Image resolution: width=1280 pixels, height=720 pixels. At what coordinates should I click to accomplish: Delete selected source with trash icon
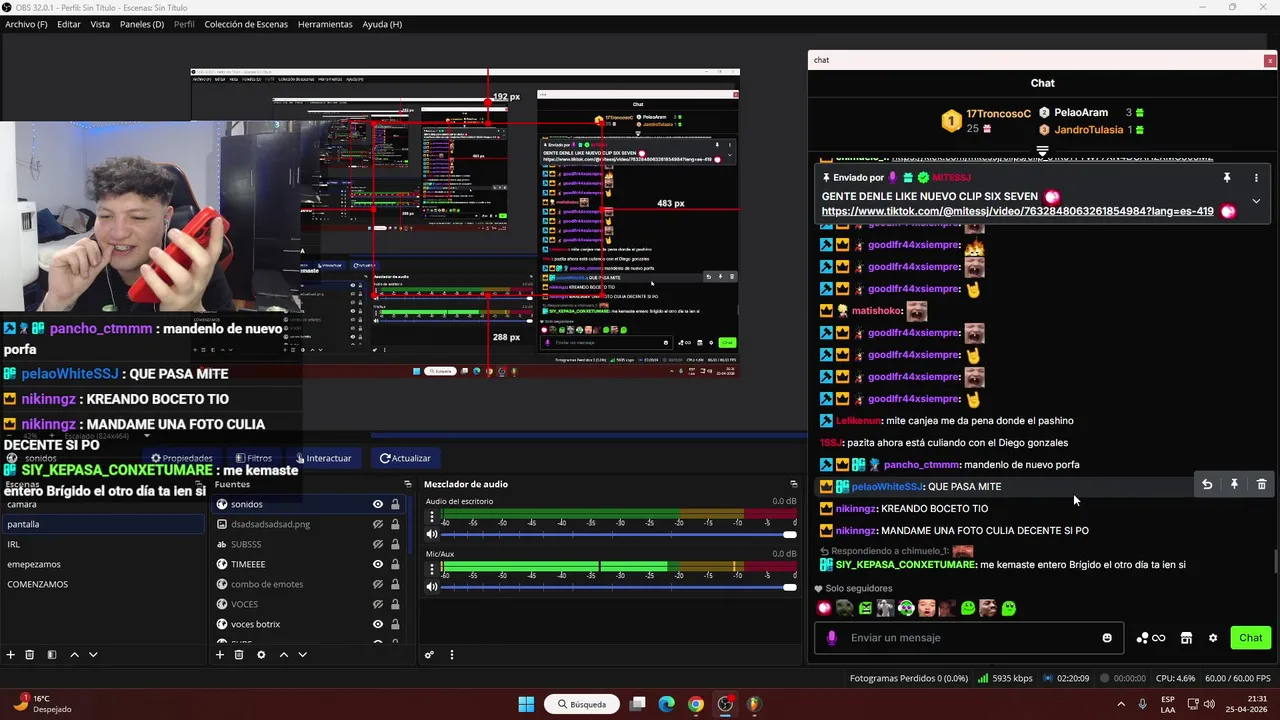click(x=239, y=655)
